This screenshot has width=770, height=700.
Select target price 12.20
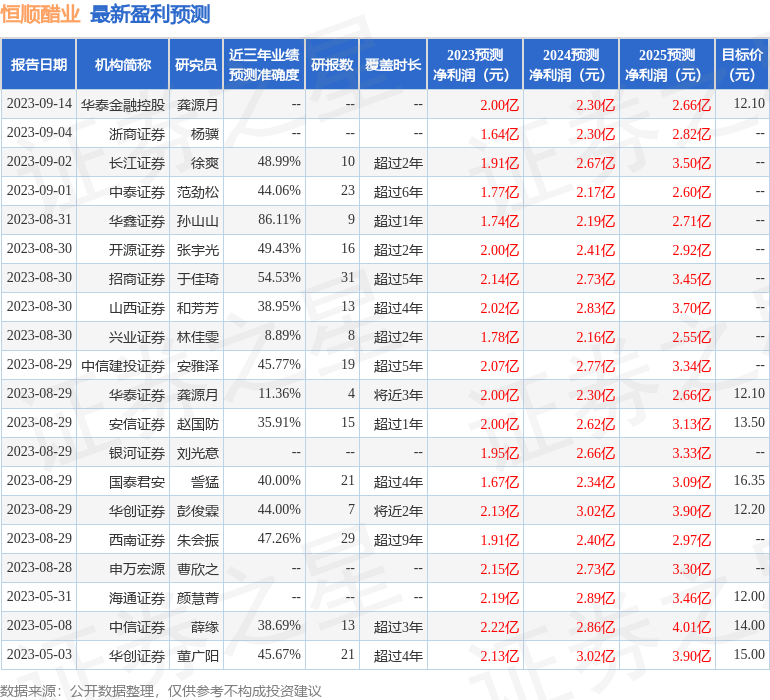tap(749, 509)
